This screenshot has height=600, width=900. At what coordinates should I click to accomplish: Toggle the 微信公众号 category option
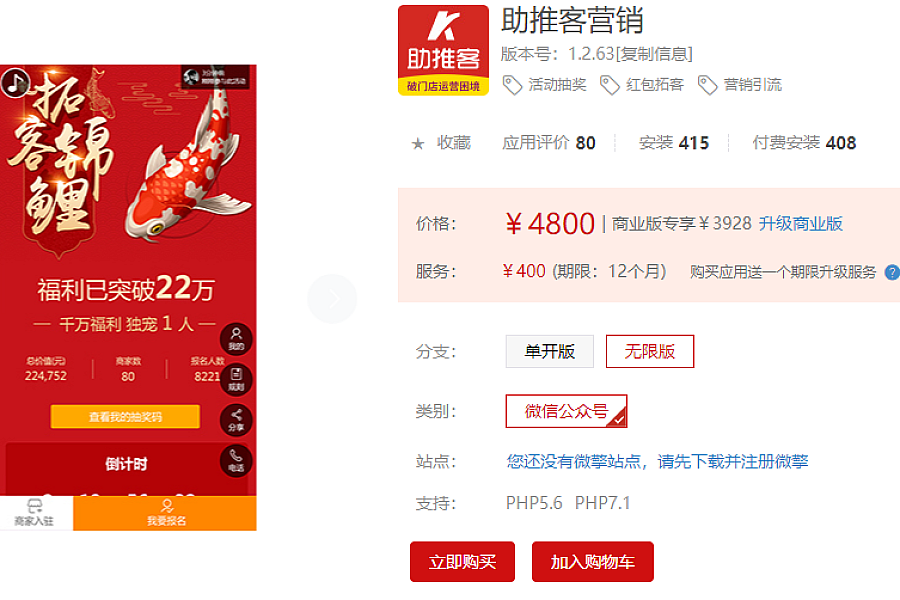coord(566,411)
